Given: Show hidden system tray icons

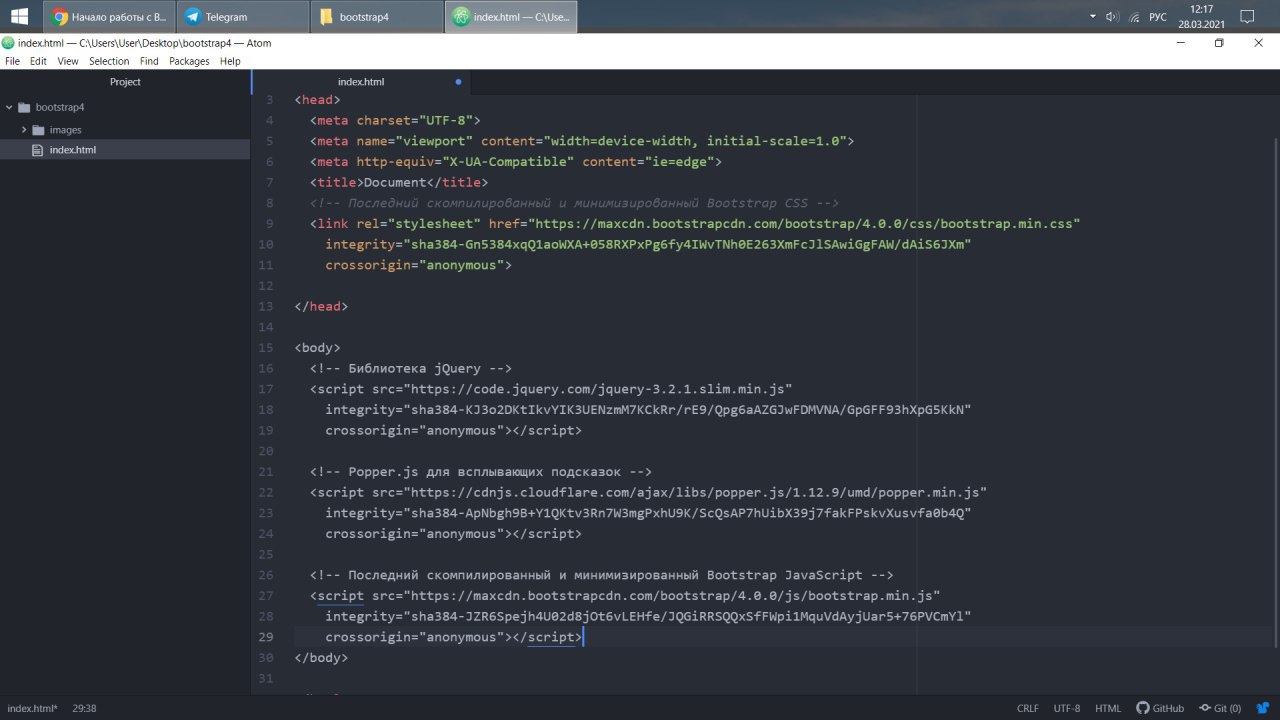Looking at the screenshot, I should [x=1093, y=17].
